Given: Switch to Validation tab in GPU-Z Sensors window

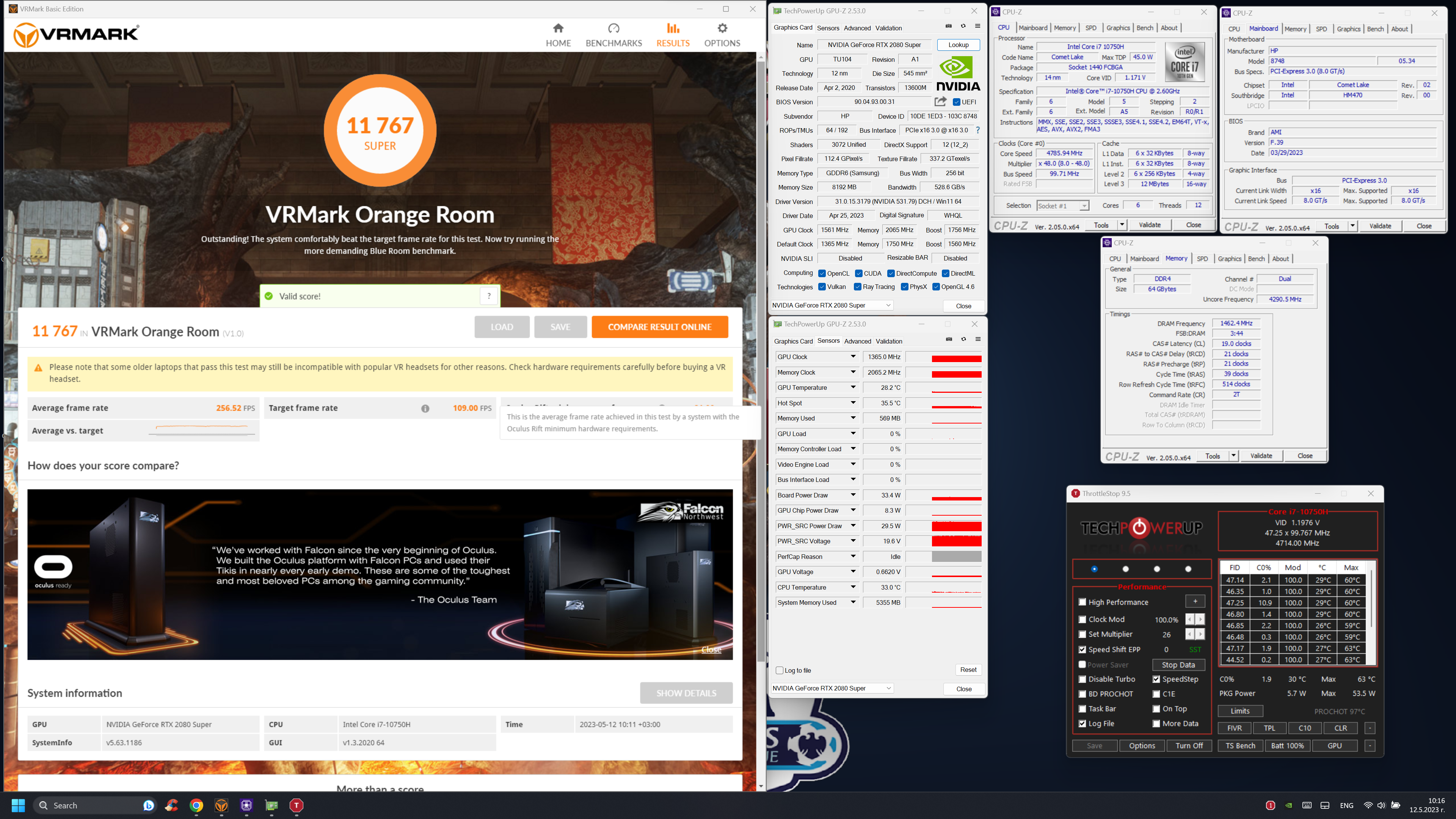Looking at the screenshot, I should (889, 341).
